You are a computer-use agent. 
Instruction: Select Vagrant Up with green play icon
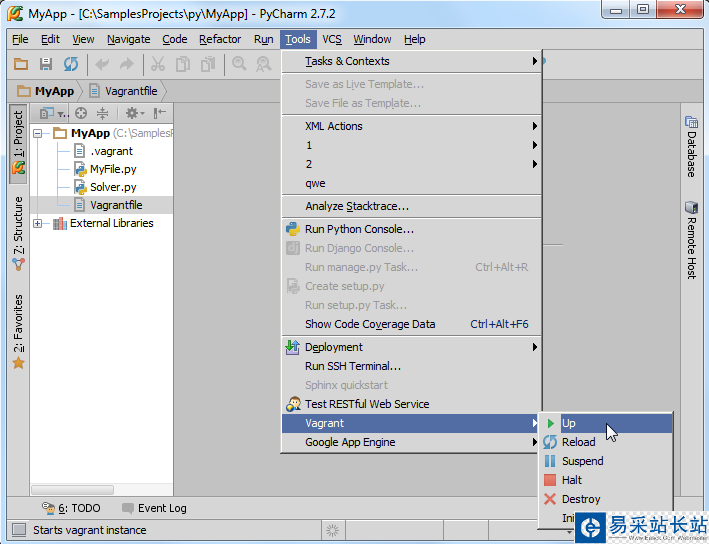[x=606, y=423]
